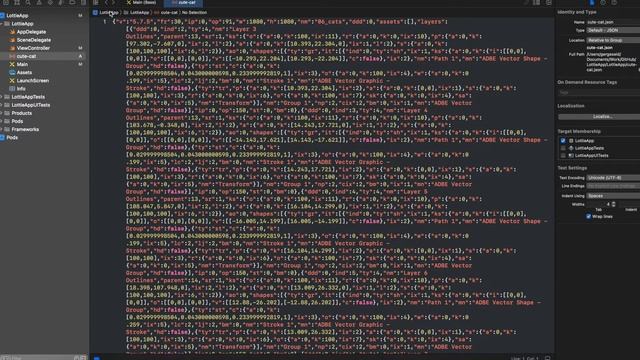
Task: Click the Swift icon beside SceneDelegate
Action: click(x=12, y=40)
